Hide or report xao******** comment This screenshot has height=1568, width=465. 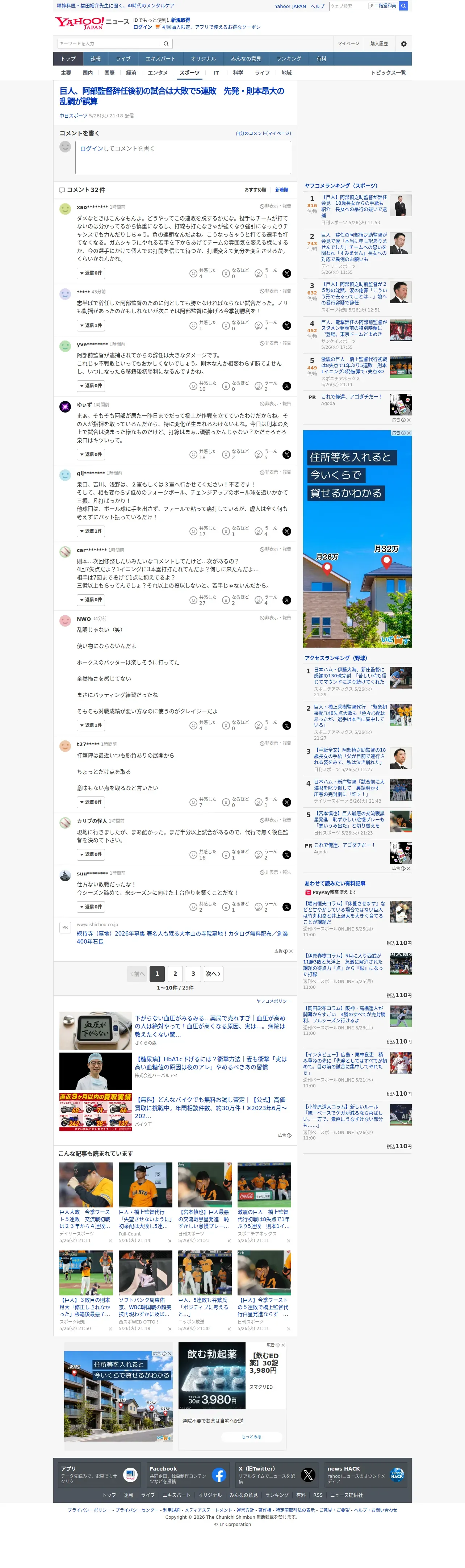(275, 206)
